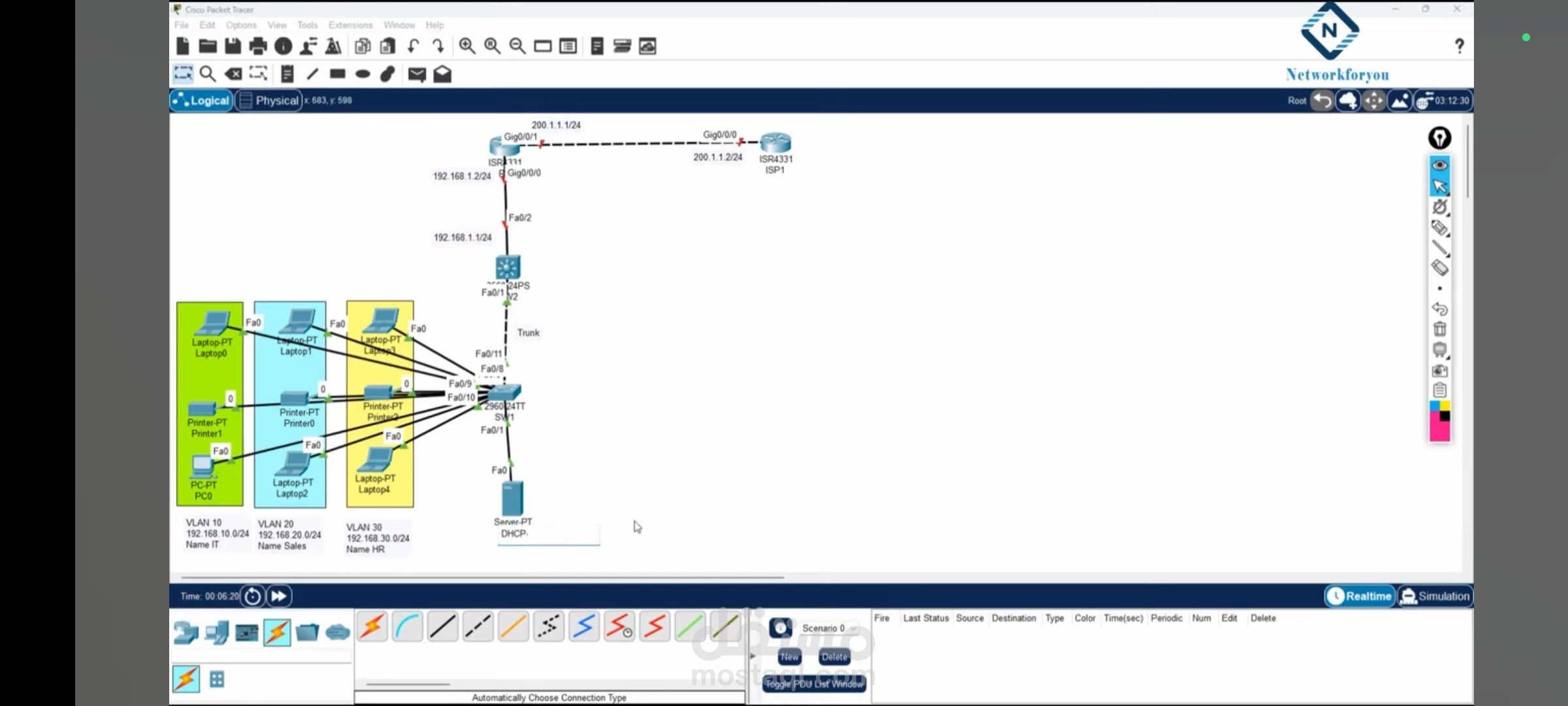Select the Connections lightning category icon
This screenshot has width=1568, height=706.
tap(277, 632)
